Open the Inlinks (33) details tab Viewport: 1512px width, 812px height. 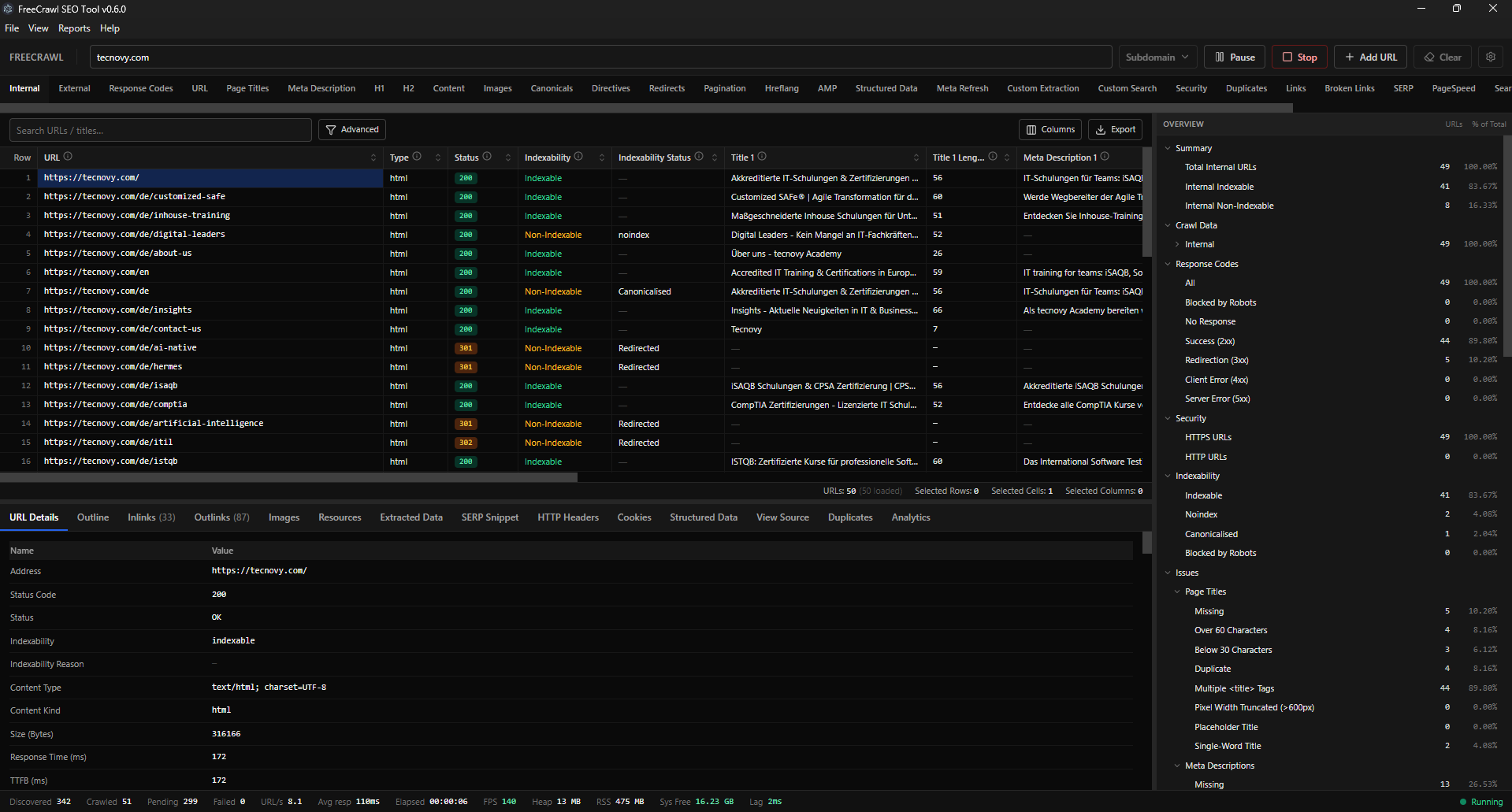151,517
